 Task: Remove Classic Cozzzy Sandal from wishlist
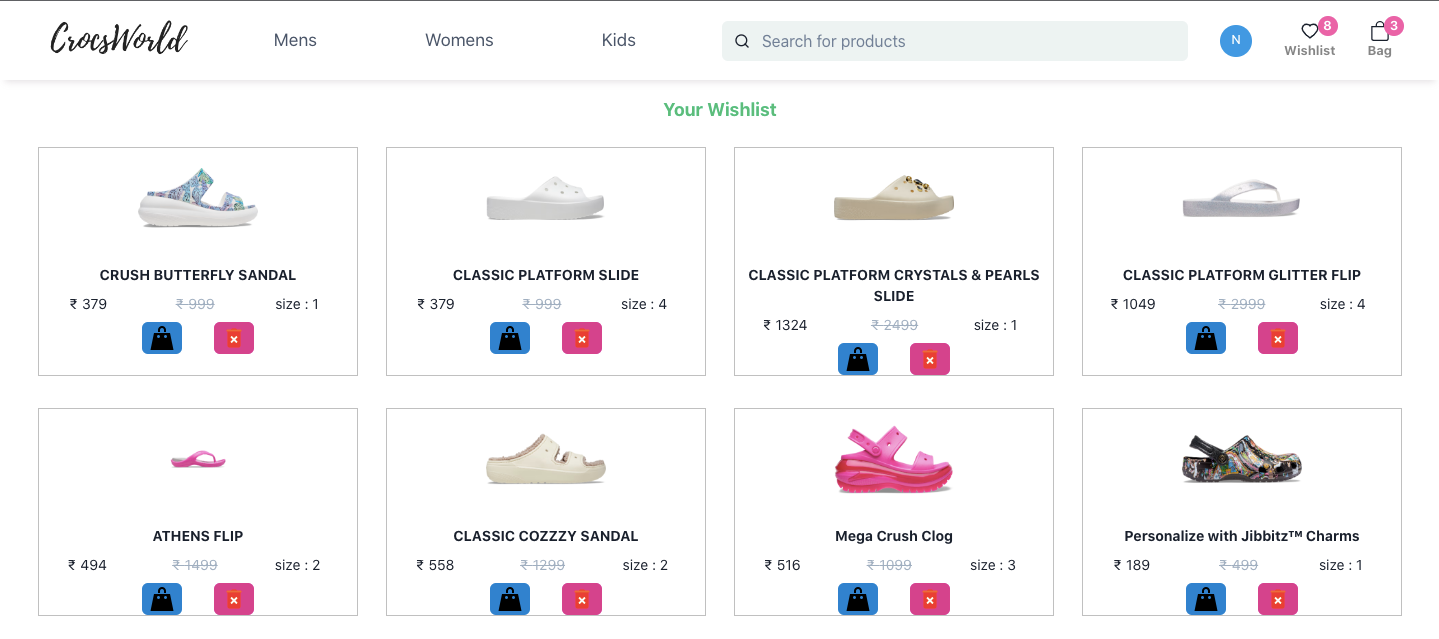point(582,599)
